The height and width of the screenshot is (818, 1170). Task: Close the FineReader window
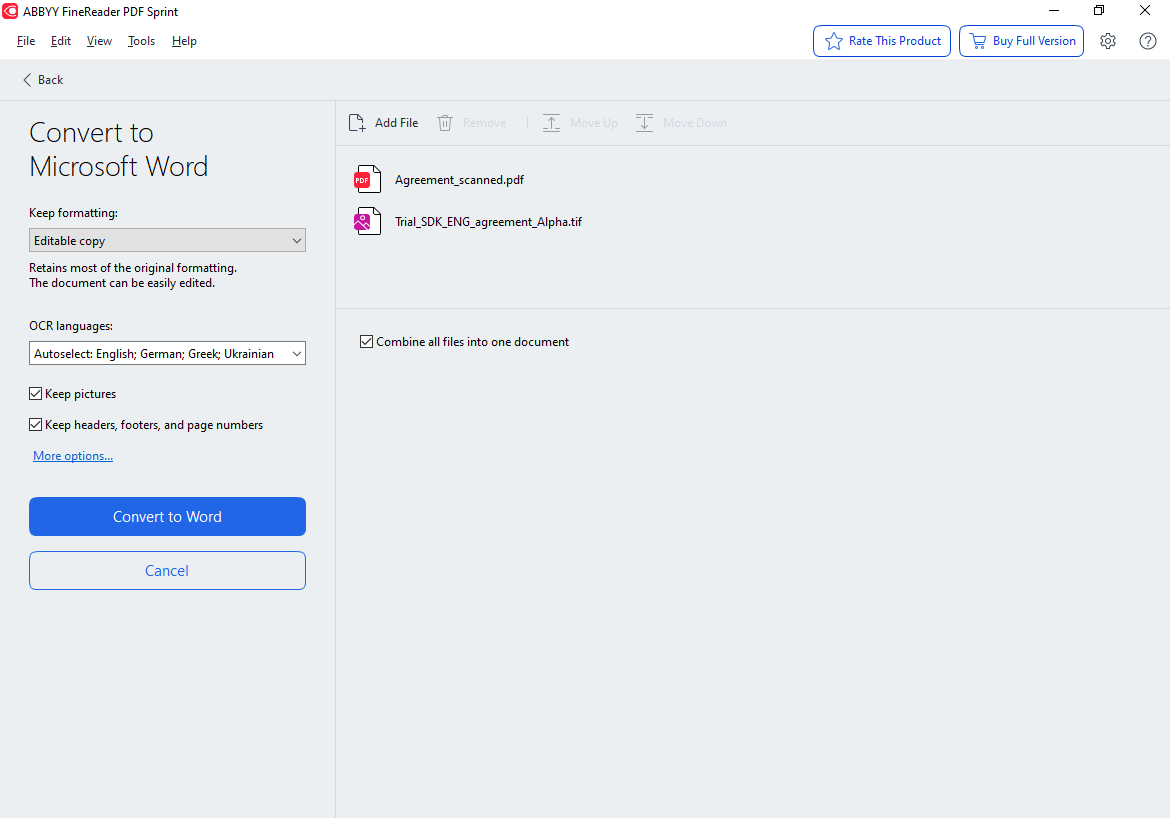1145,10
